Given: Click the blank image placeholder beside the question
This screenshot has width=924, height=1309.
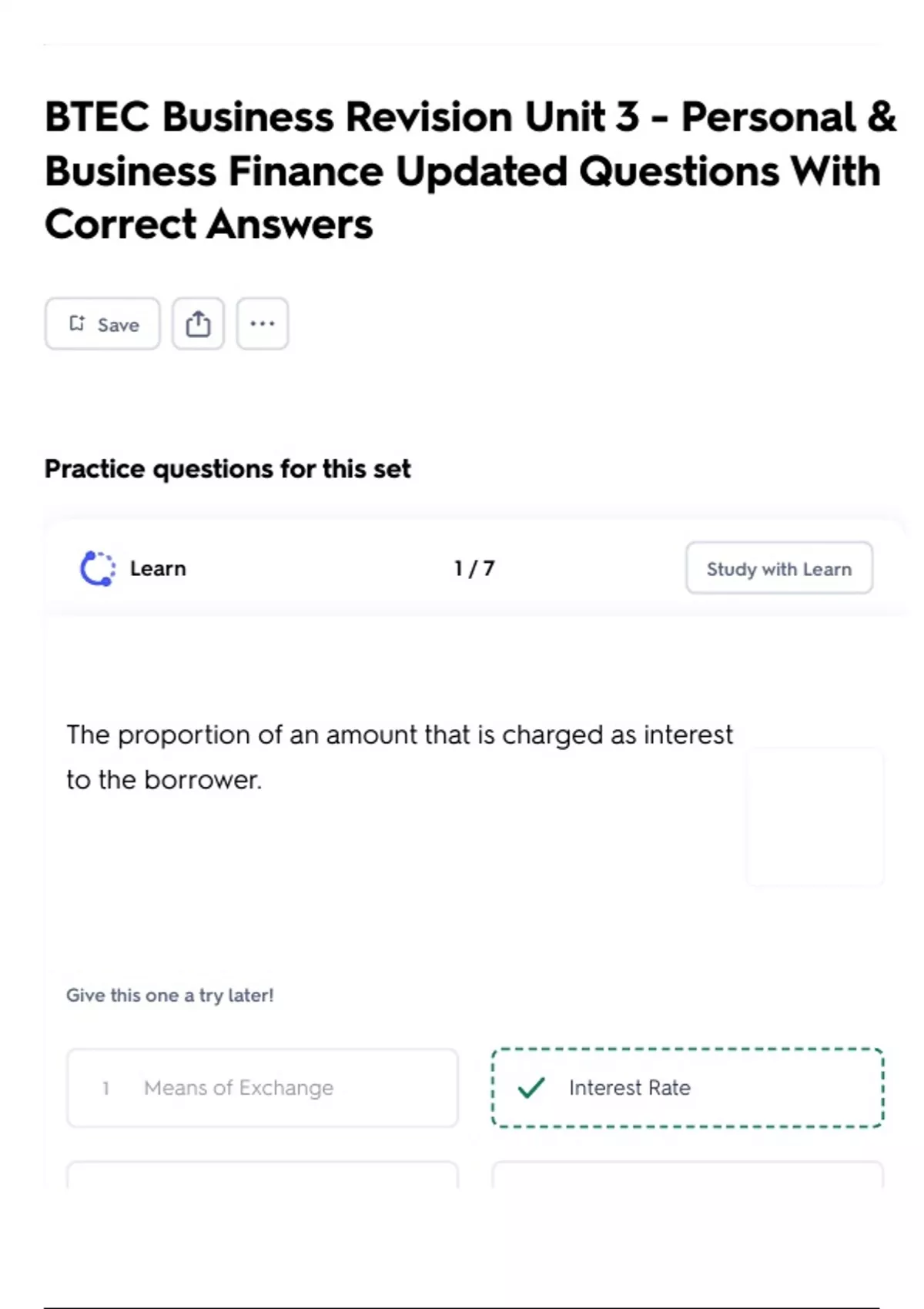Looking at the screenshot, I should coord(815,816).
